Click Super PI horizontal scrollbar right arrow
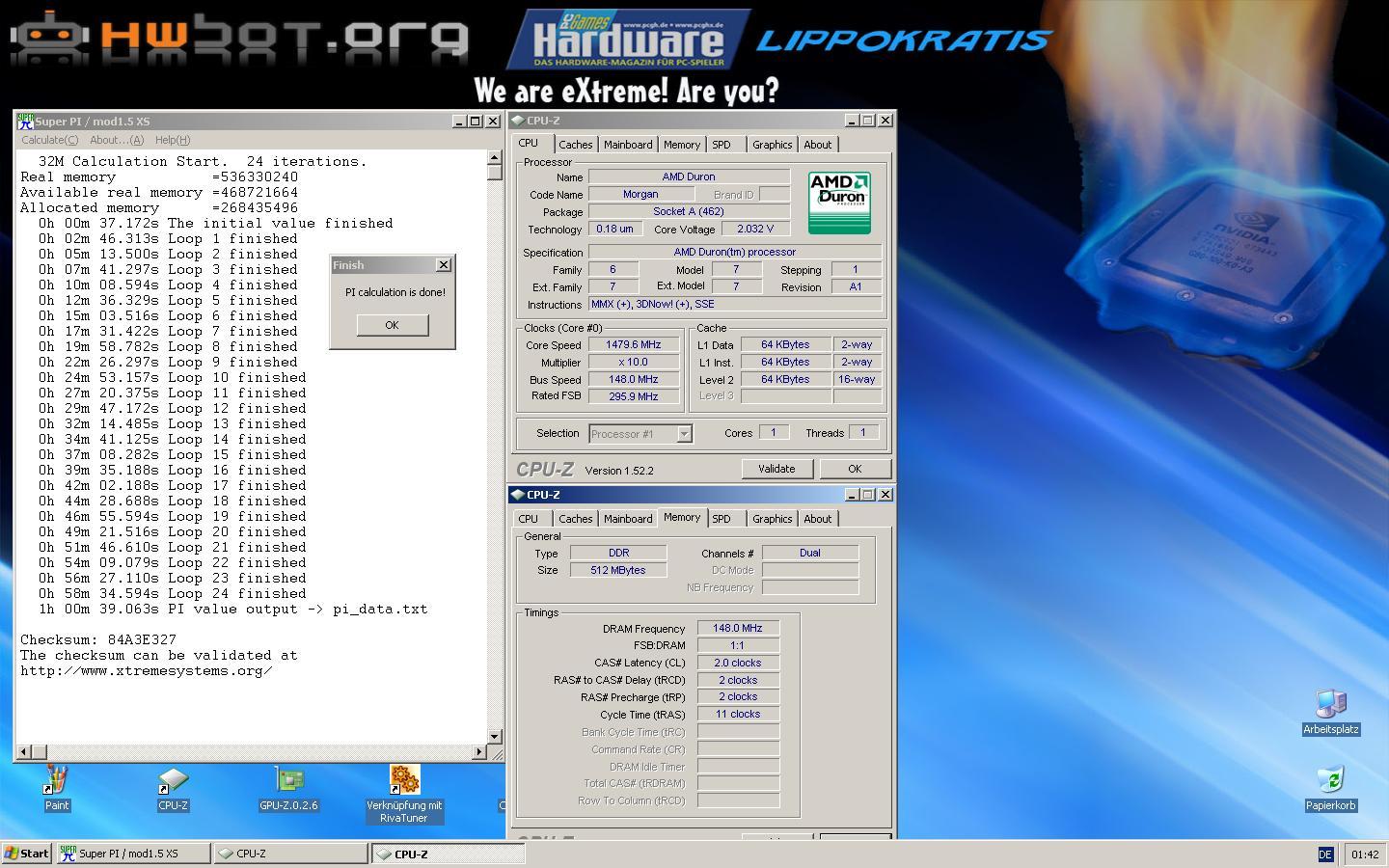This screenshot has width=1389, height=868. pos(479,751)
